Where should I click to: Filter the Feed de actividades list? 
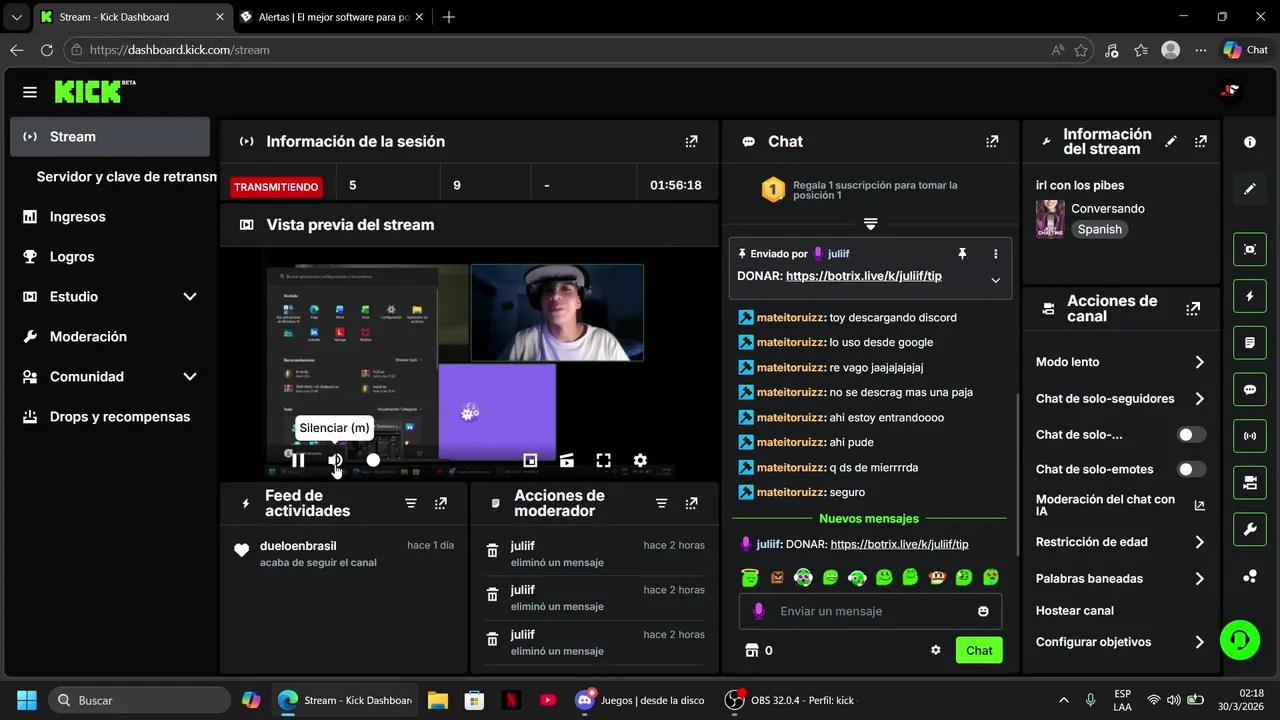coord(411,503)
